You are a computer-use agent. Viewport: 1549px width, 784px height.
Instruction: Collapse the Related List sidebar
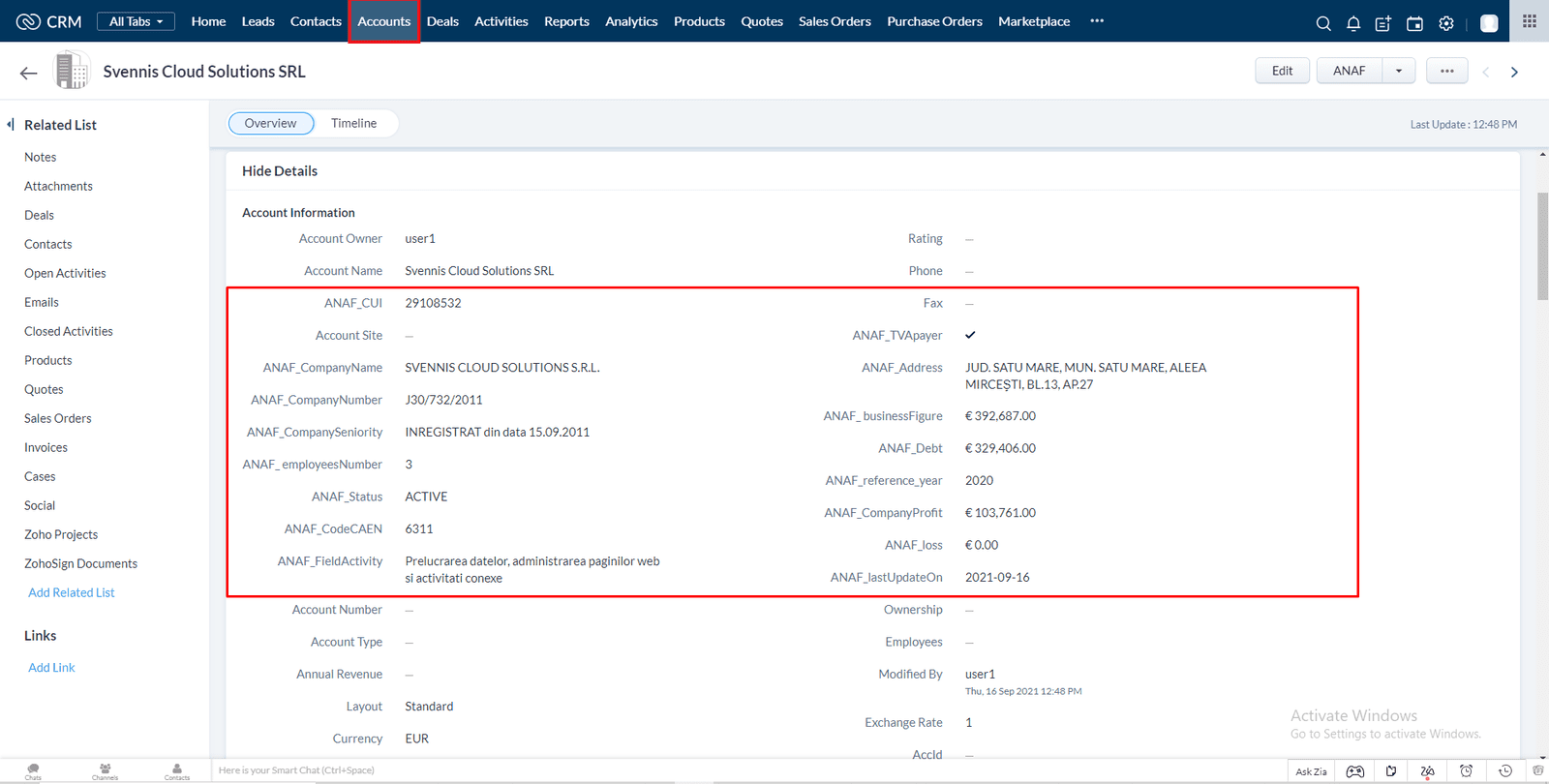(11, 124)
